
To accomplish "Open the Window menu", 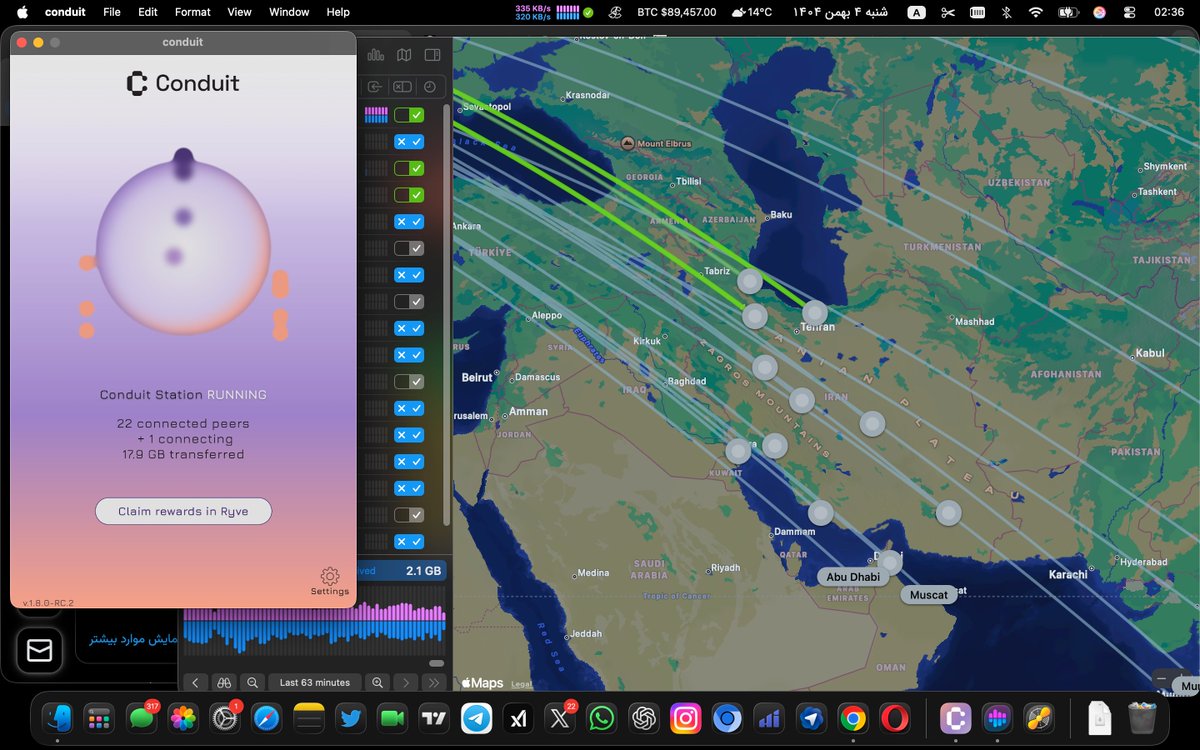I will [289, 12].
